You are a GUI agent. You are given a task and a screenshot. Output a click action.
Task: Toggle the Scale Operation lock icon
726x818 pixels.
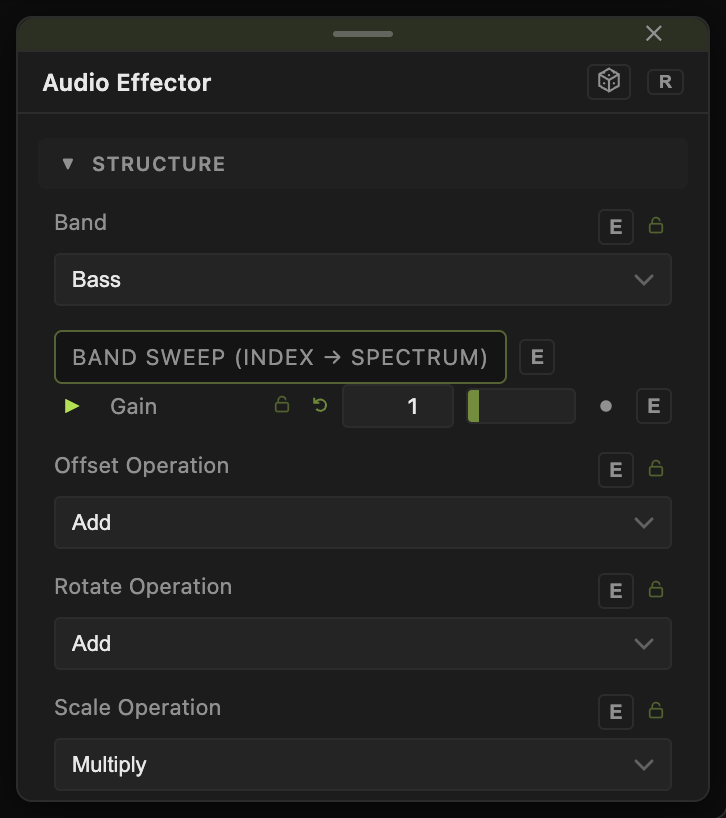click(656, 711)
